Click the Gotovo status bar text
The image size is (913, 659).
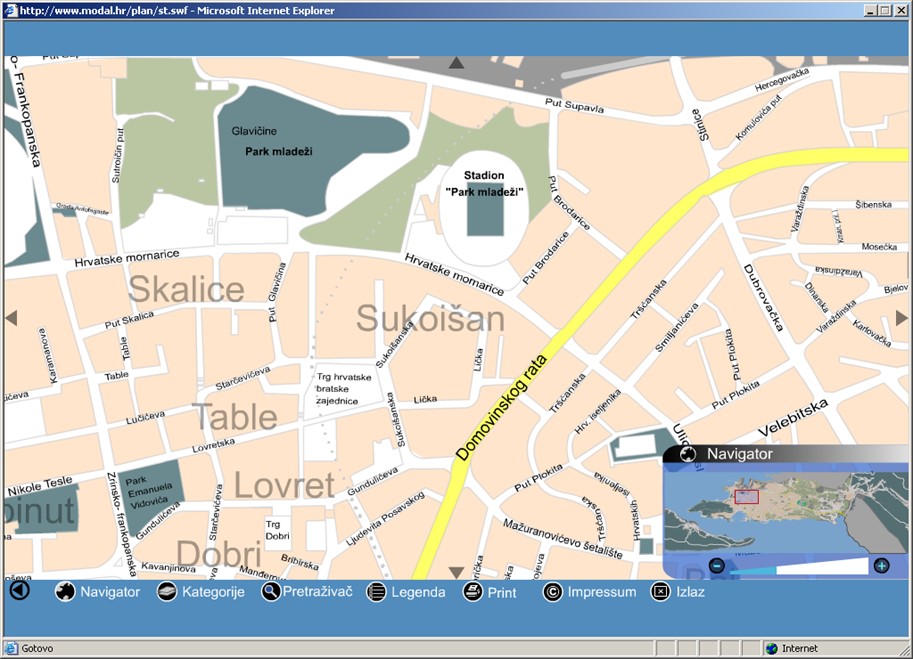click(x=37, y=648)
